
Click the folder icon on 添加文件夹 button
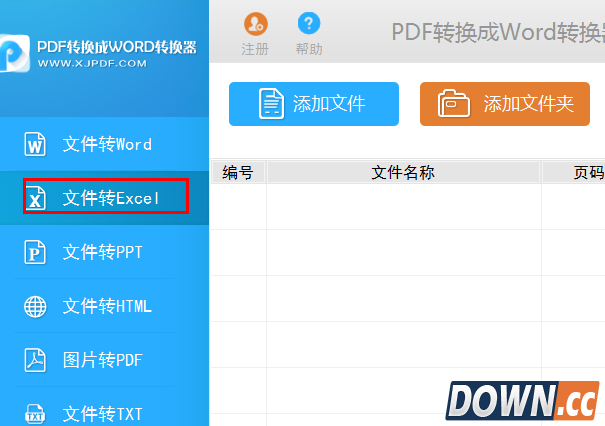pos(454,103)
